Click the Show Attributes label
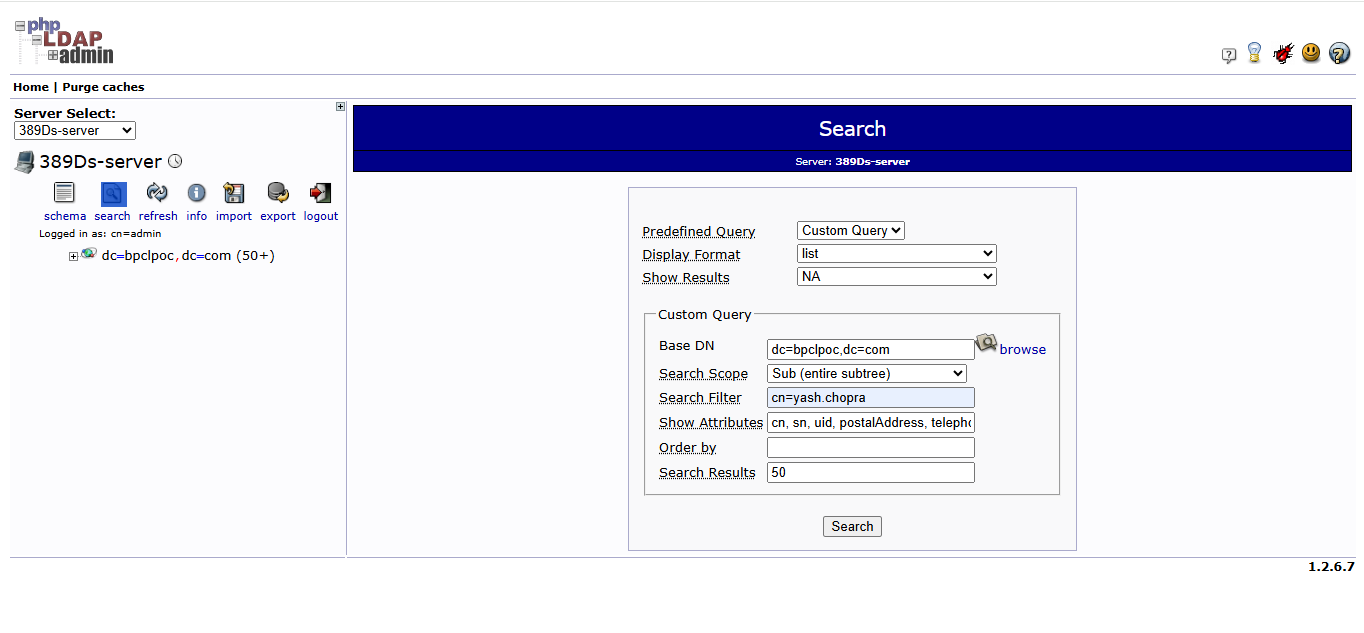This screenshot has height=633, width=1364. [x=711, y=423]
